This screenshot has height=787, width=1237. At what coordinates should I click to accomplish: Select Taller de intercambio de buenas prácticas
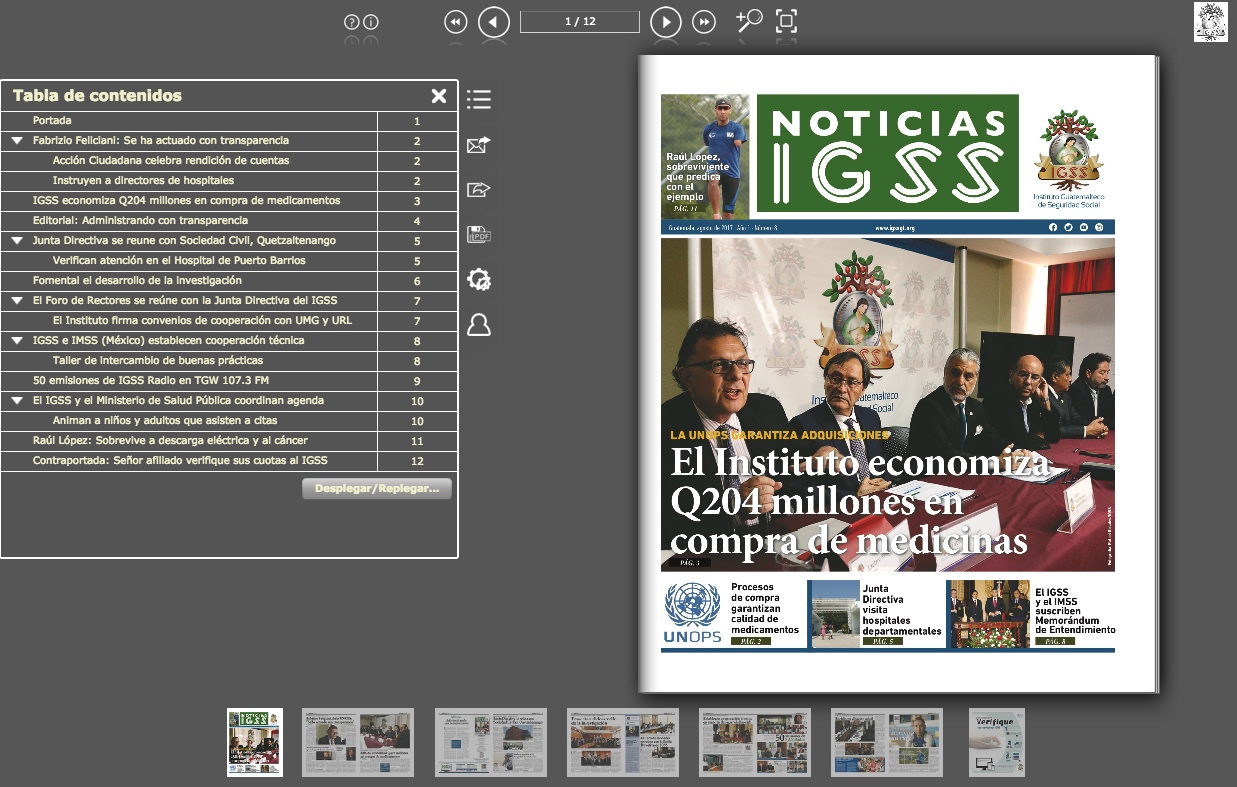click(x=158, y=361)
